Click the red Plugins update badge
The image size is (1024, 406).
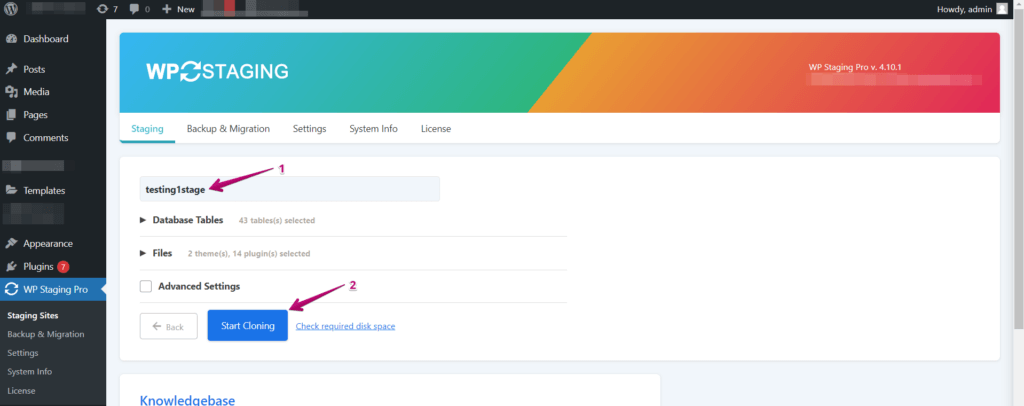point(63,266)
